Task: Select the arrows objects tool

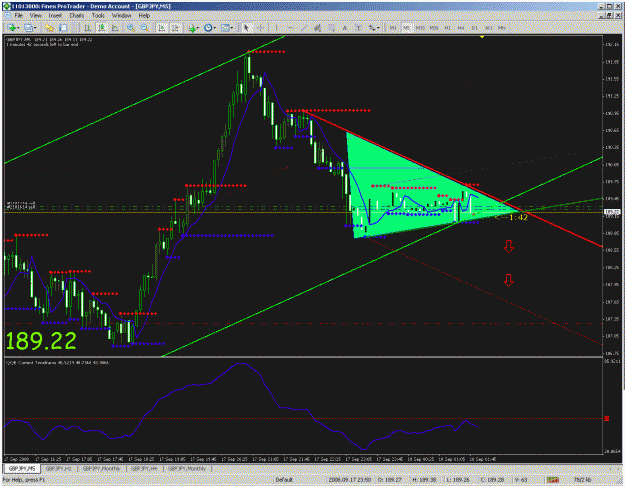Action: pos(371,28)
